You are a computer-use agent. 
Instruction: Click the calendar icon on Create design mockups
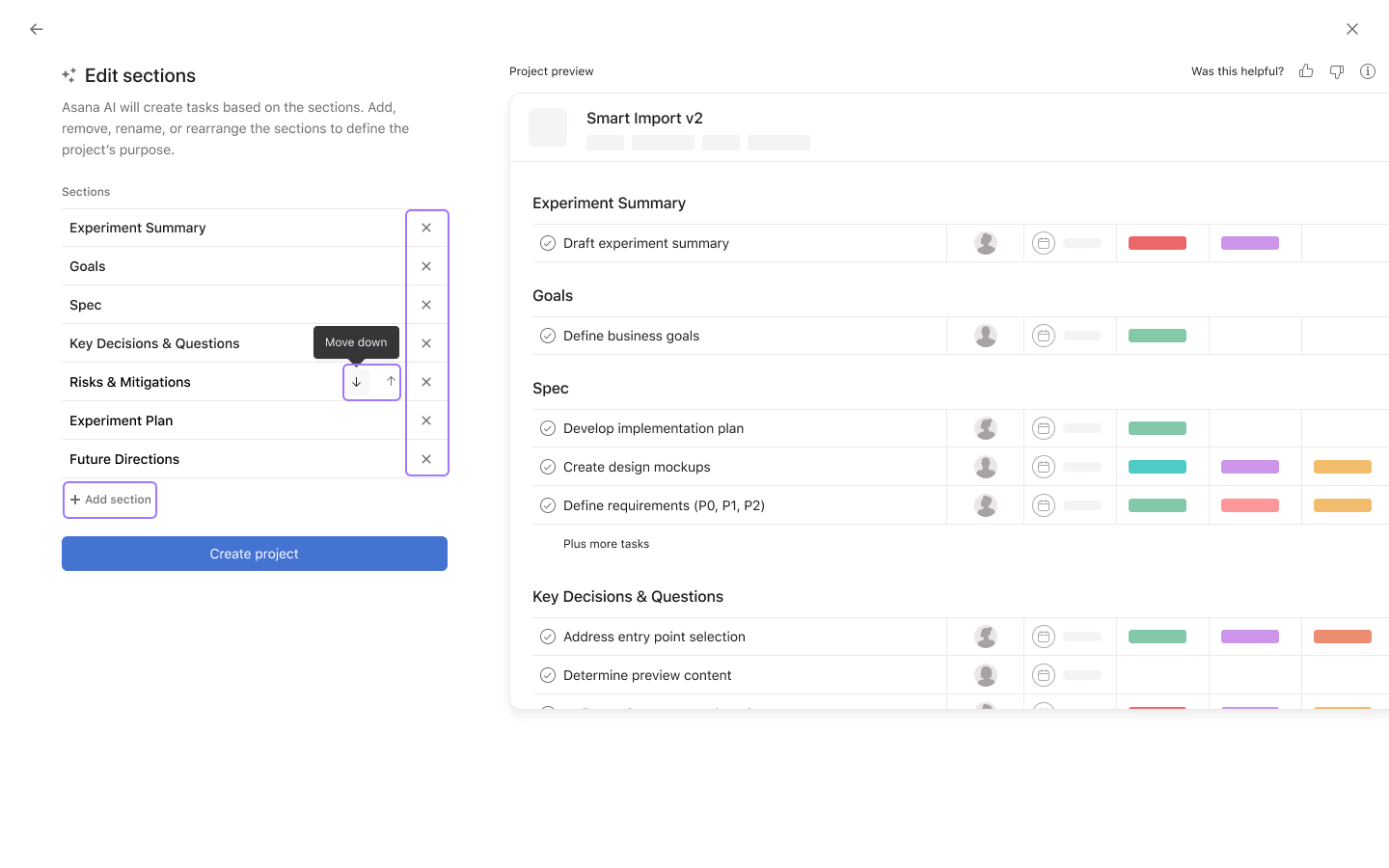1043,466
